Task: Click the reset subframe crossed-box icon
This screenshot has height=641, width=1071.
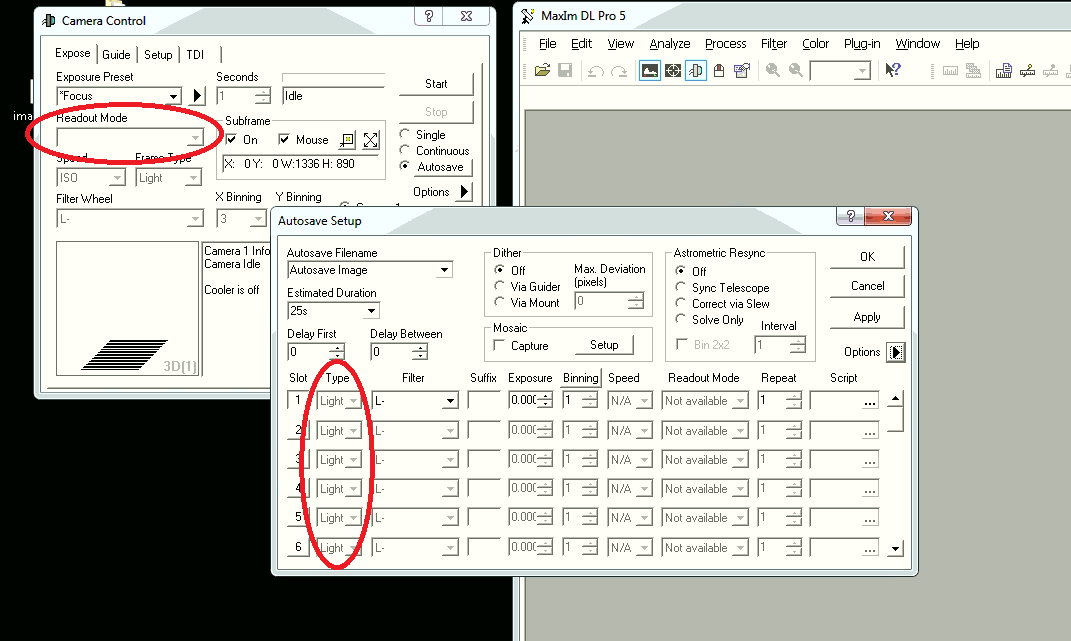Action: point(371,140)
